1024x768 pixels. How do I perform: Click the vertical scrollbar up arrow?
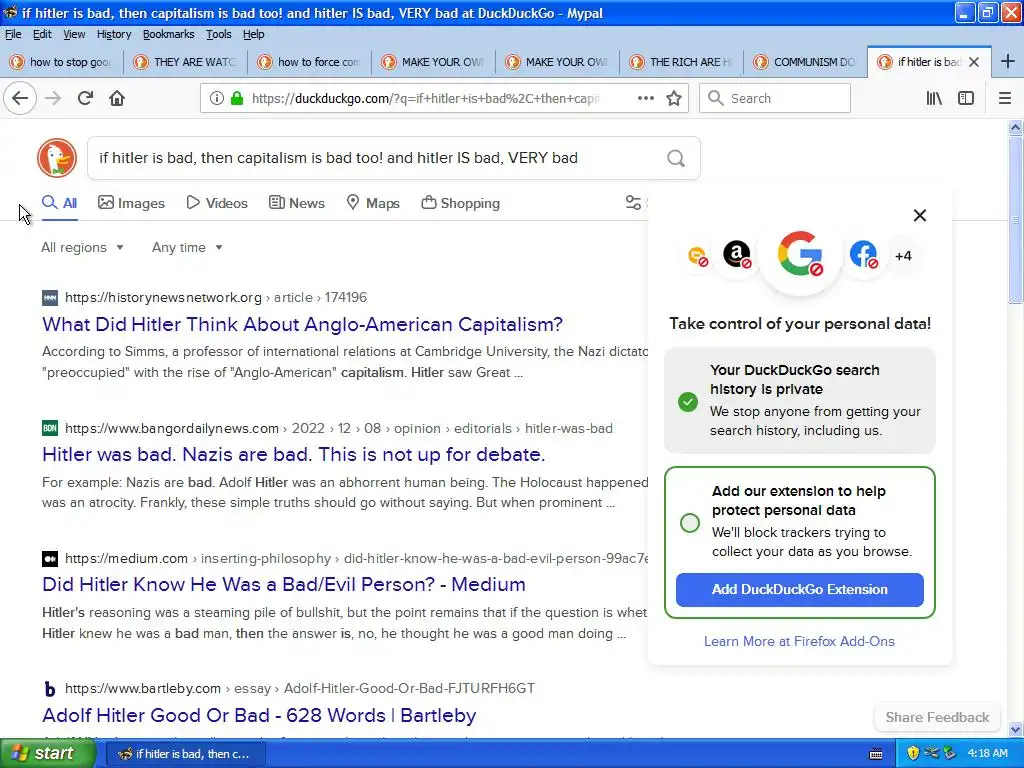pyautogui.click(x=1016, y=127)
